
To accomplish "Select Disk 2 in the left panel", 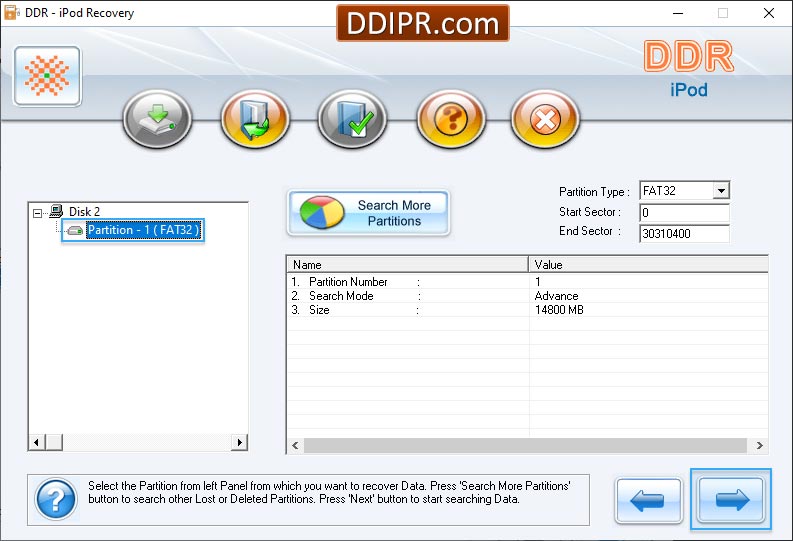I will click(x=84, y=211).
